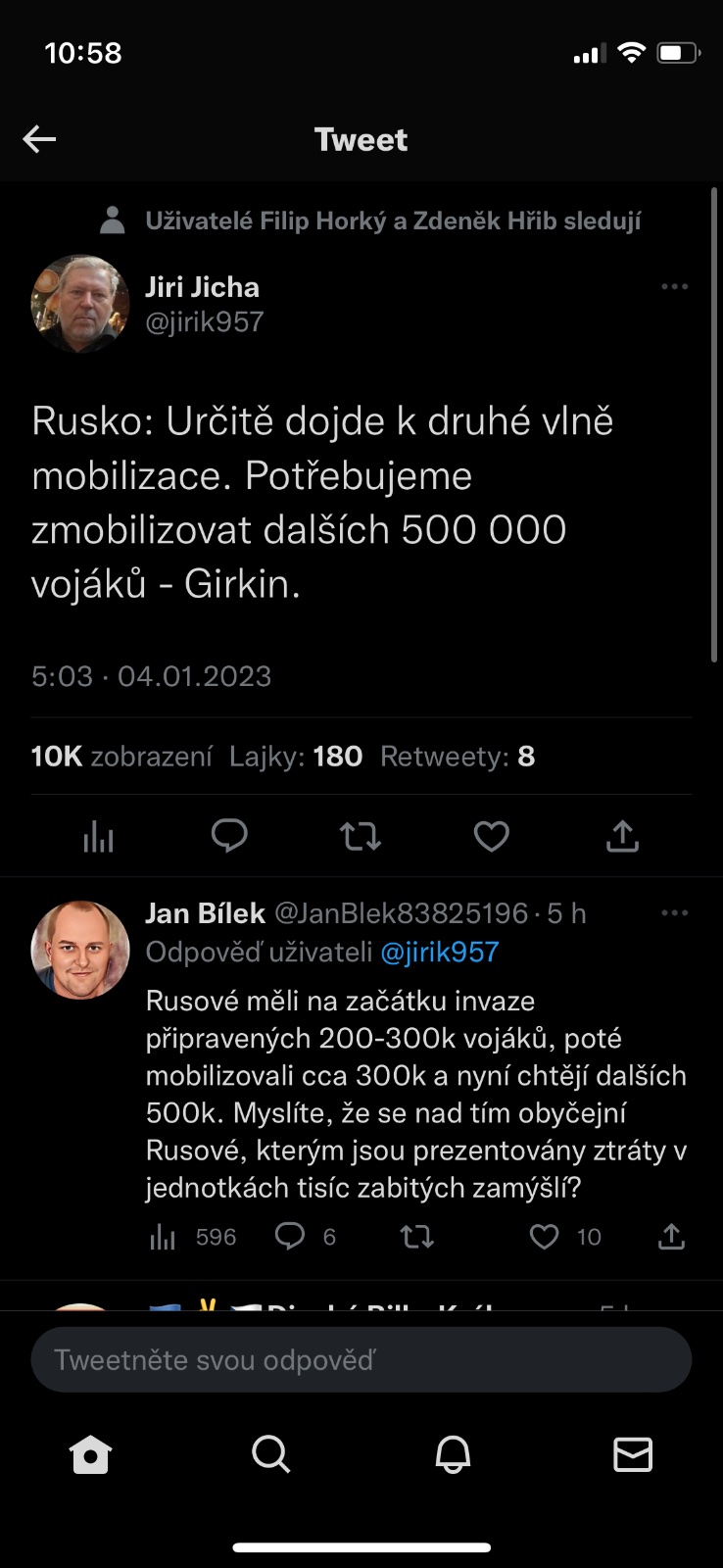The height and width of the screenshot is (1568, 723).
Task: Open the Messages envelope tab
Action: pyautogui.click(x=633, y=1455)
